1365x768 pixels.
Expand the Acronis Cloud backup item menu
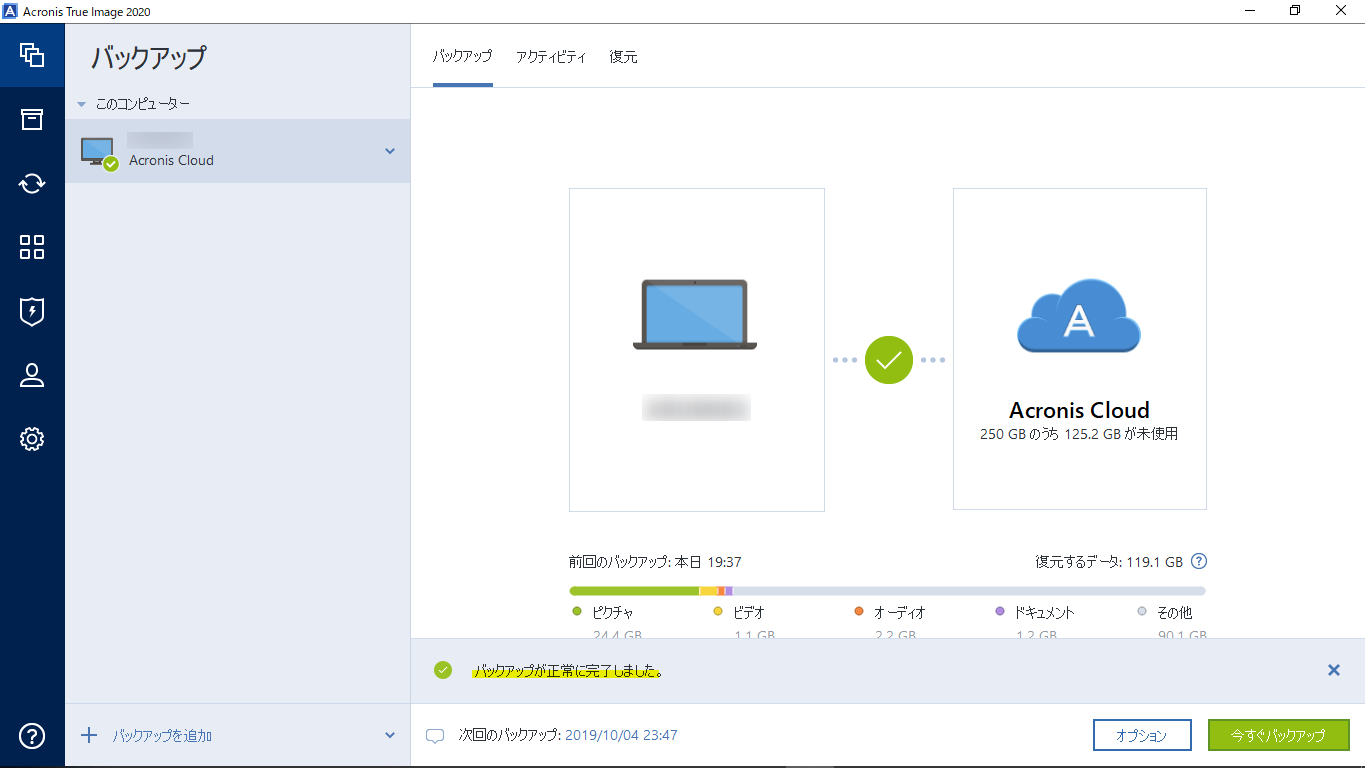pyautogui.click(x=390, y=151)
